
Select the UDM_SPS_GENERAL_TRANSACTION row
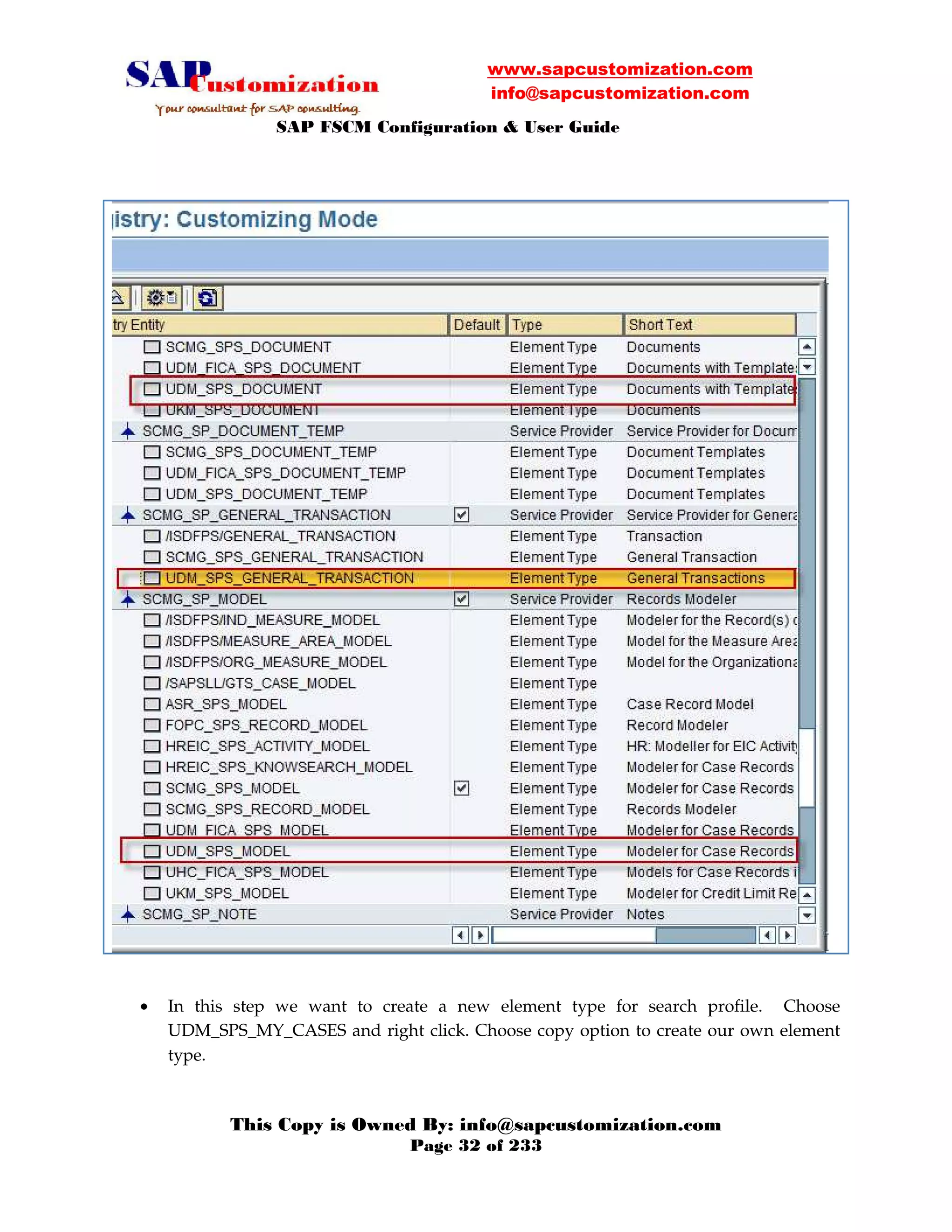coord(456,578)
